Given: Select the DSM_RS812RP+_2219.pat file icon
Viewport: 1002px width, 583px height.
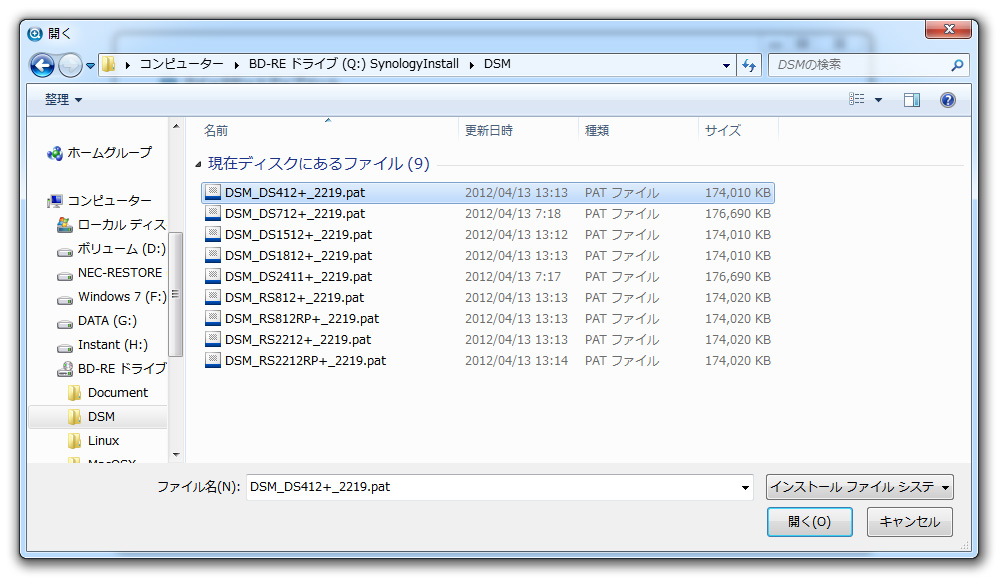Looking at the screenshot, I should [213, 318].
